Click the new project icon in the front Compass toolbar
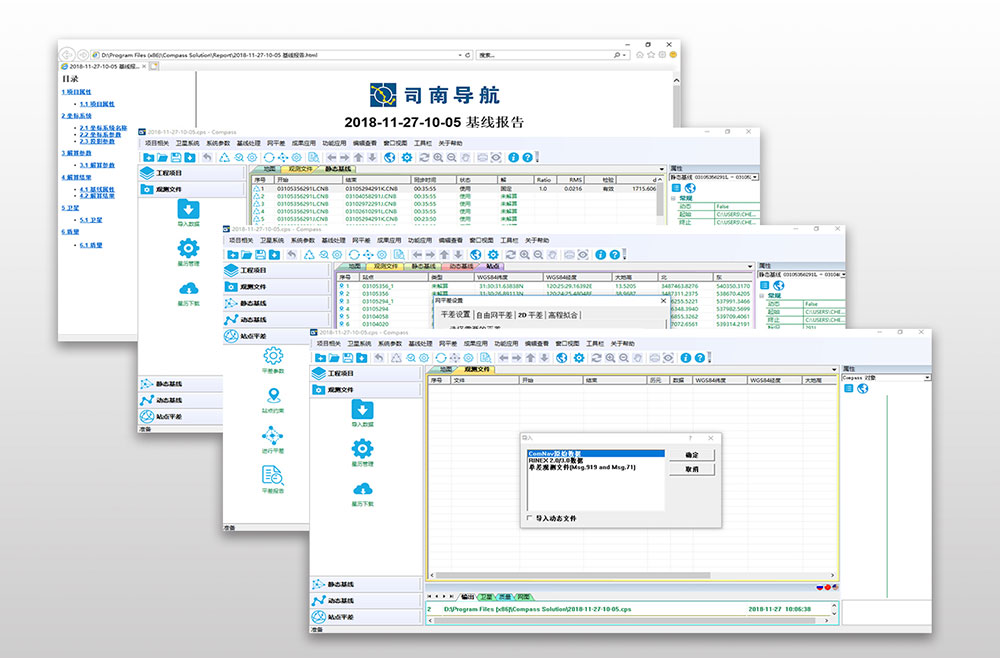This screenshot has width=1000, height=658. [320, 358]
